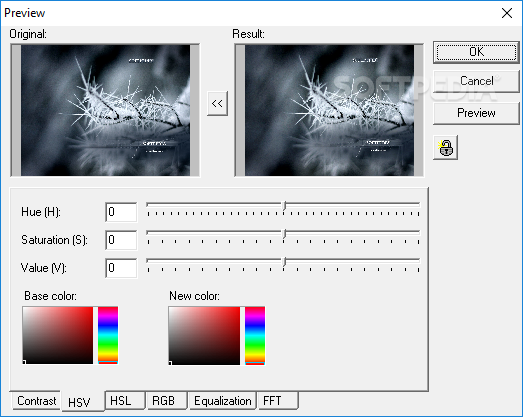Click the Value (V) slider thumb

285,262
